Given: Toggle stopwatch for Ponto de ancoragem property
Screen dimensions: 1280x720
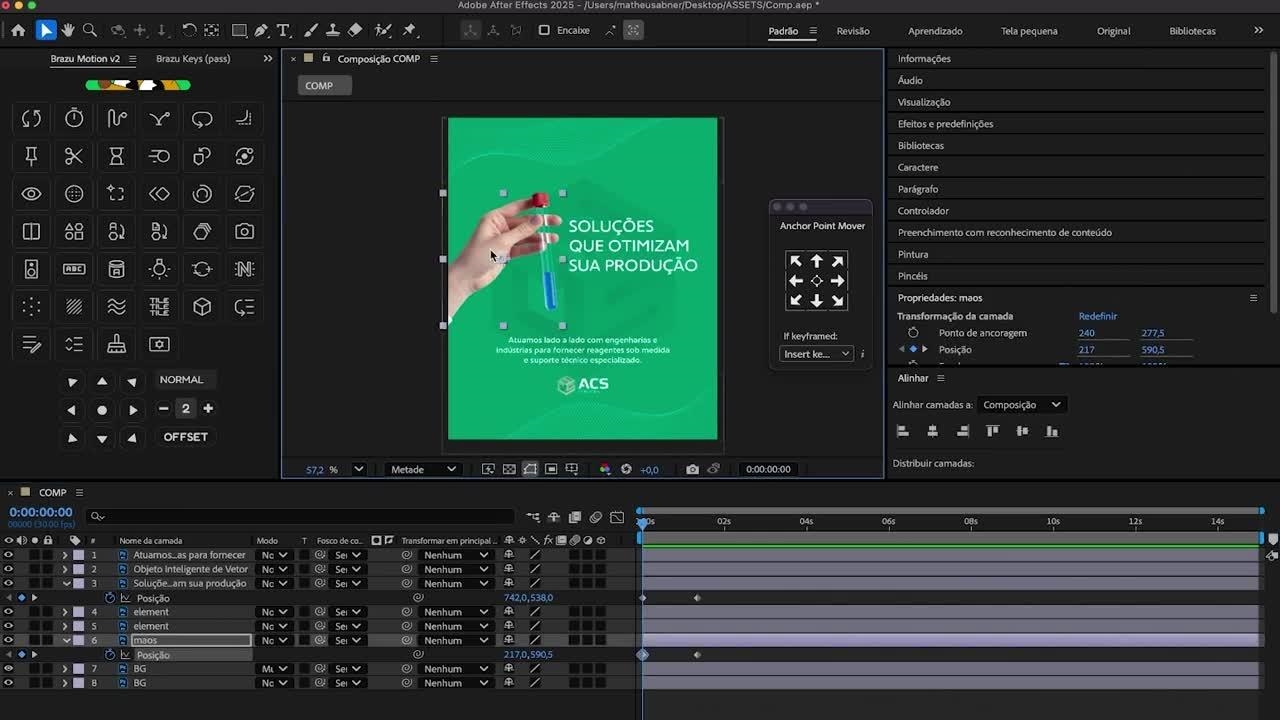Looking at the screenshot, I should tap(913, 333).
